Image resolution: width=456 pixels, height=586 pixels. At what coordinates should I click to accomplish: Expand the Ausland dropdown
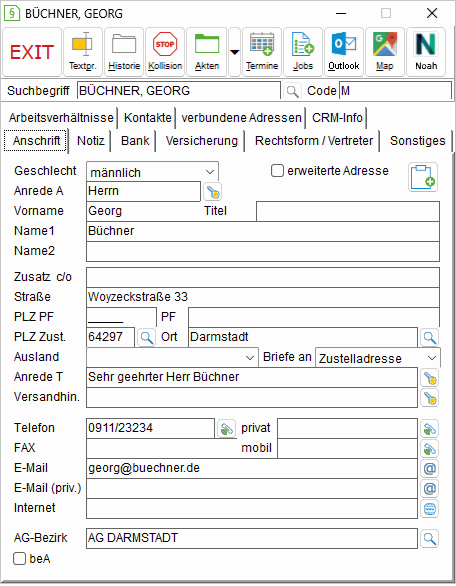tap(250, 358)
